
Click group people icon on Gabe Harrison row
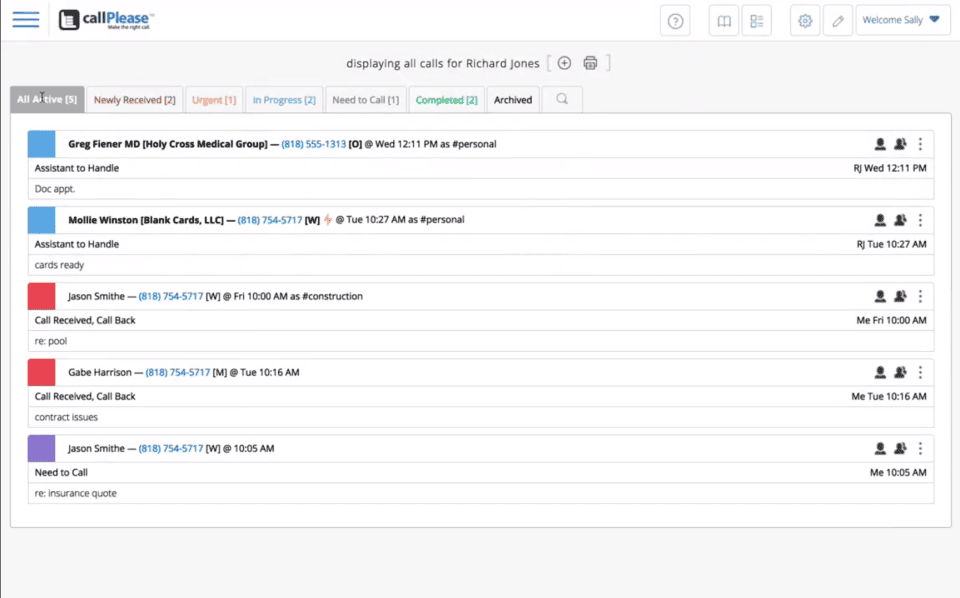click(x=900, y=372)
